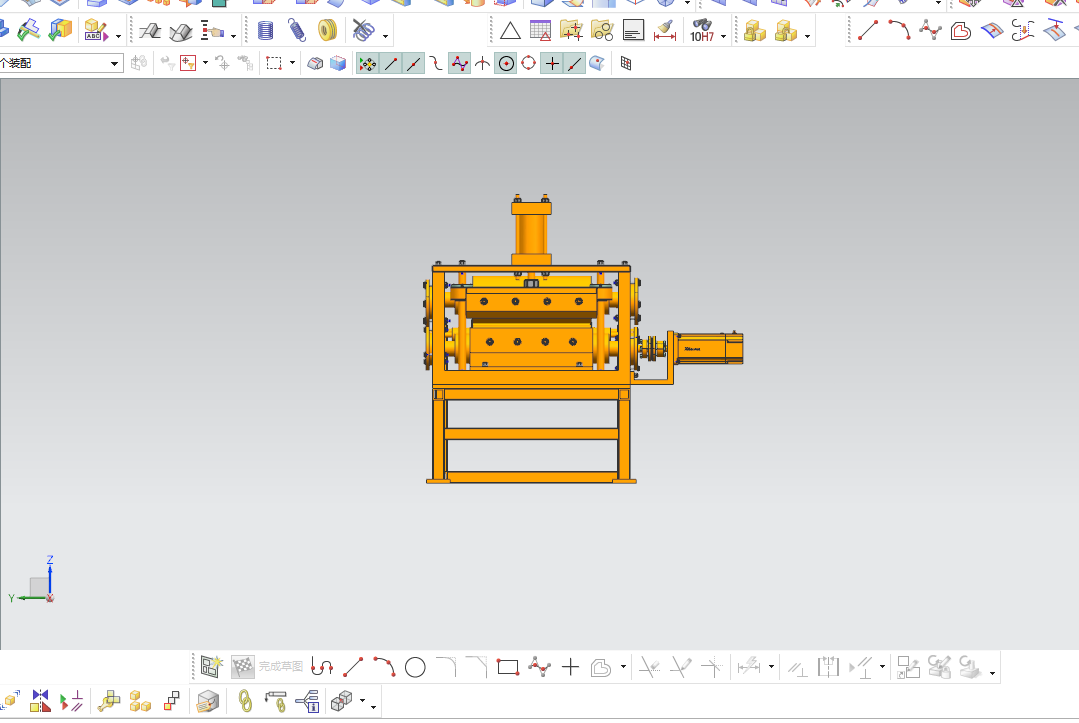
Task: Open the calendar table with triangle icon
Action: [540, 31]
